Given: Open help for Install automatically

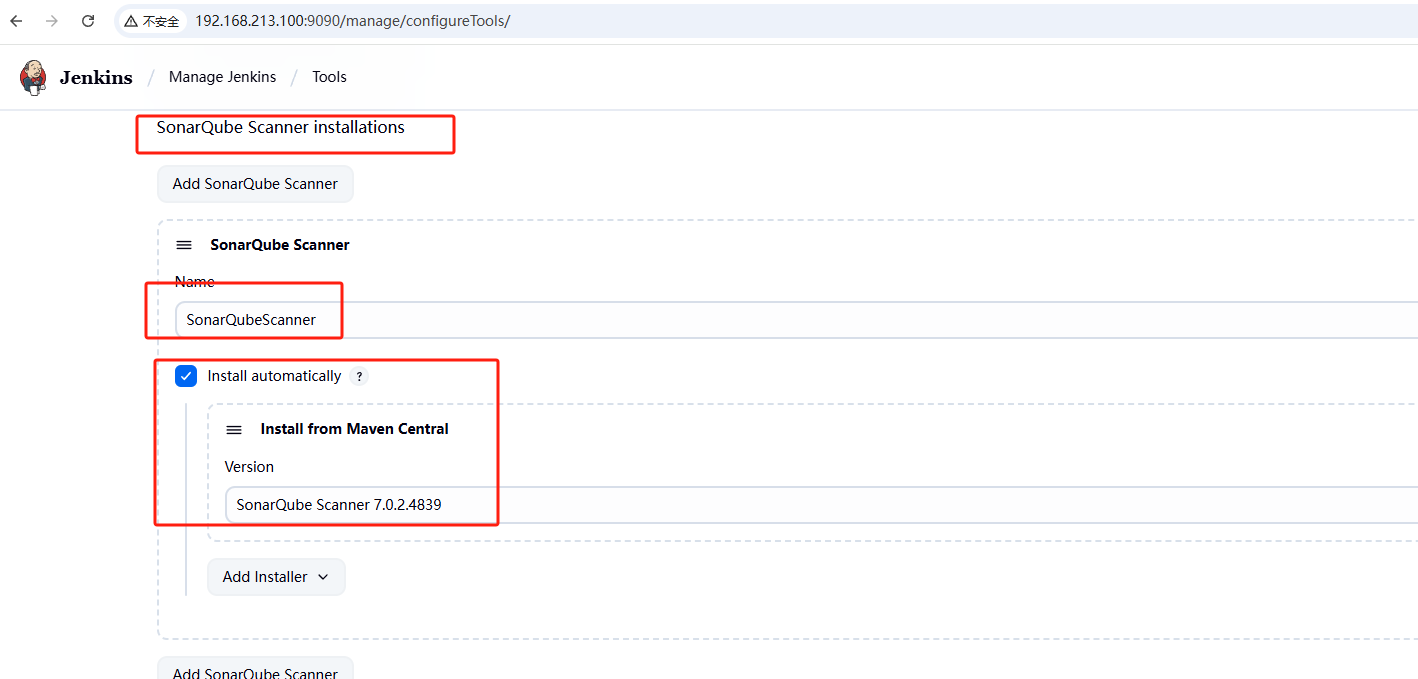Looking at the screenshot, I should [x=359, y=377].
